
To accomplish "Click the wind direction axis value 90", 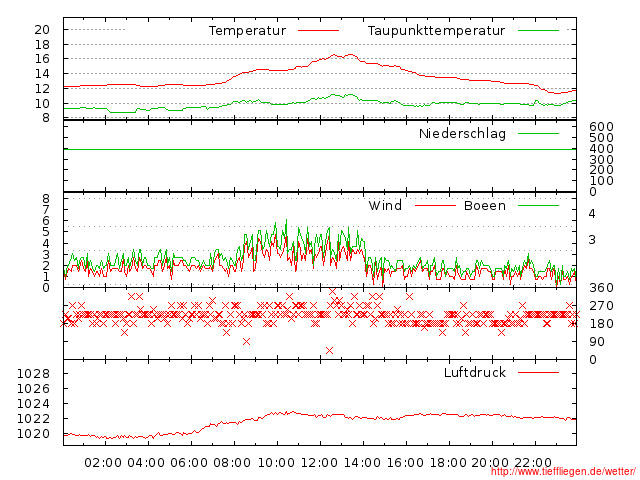I will pos(597,342).
